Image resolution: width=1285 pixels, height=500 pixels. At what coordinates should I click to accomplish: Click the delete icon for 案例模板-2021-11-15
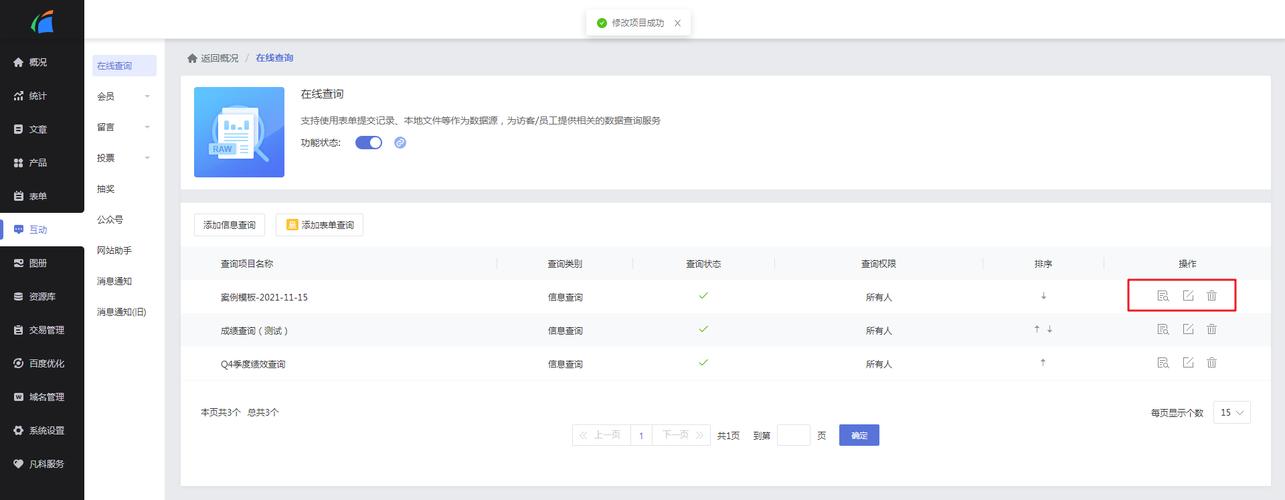(1211, 296)
